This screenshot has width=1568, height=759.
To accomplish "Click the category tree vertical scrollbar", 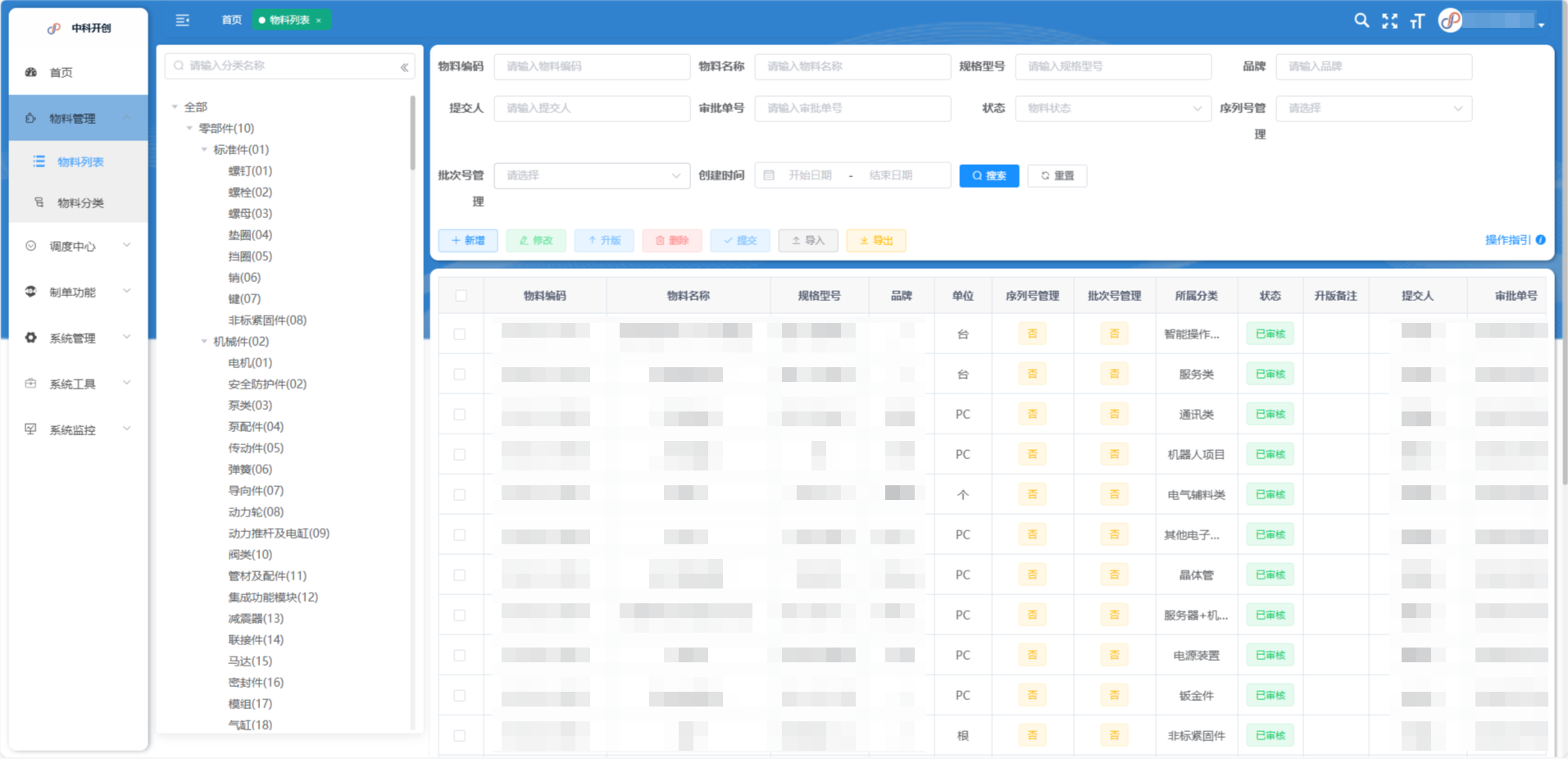I will pos(412,133).
